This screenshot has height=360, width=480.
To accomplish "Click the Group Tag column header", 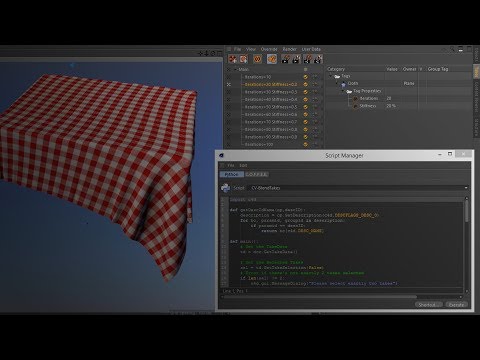I will (438, 69).
